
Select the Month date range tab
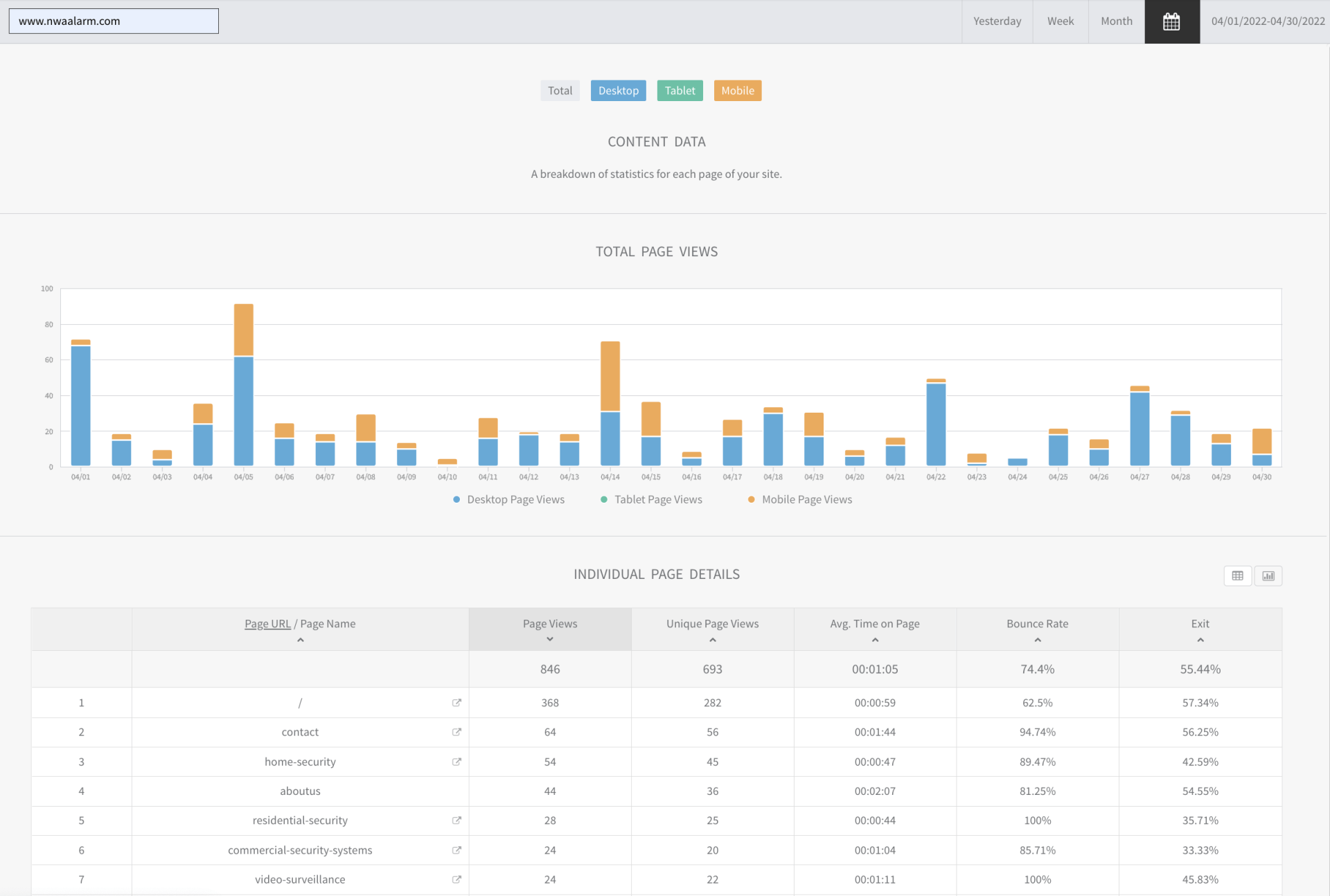point(1116,21)
